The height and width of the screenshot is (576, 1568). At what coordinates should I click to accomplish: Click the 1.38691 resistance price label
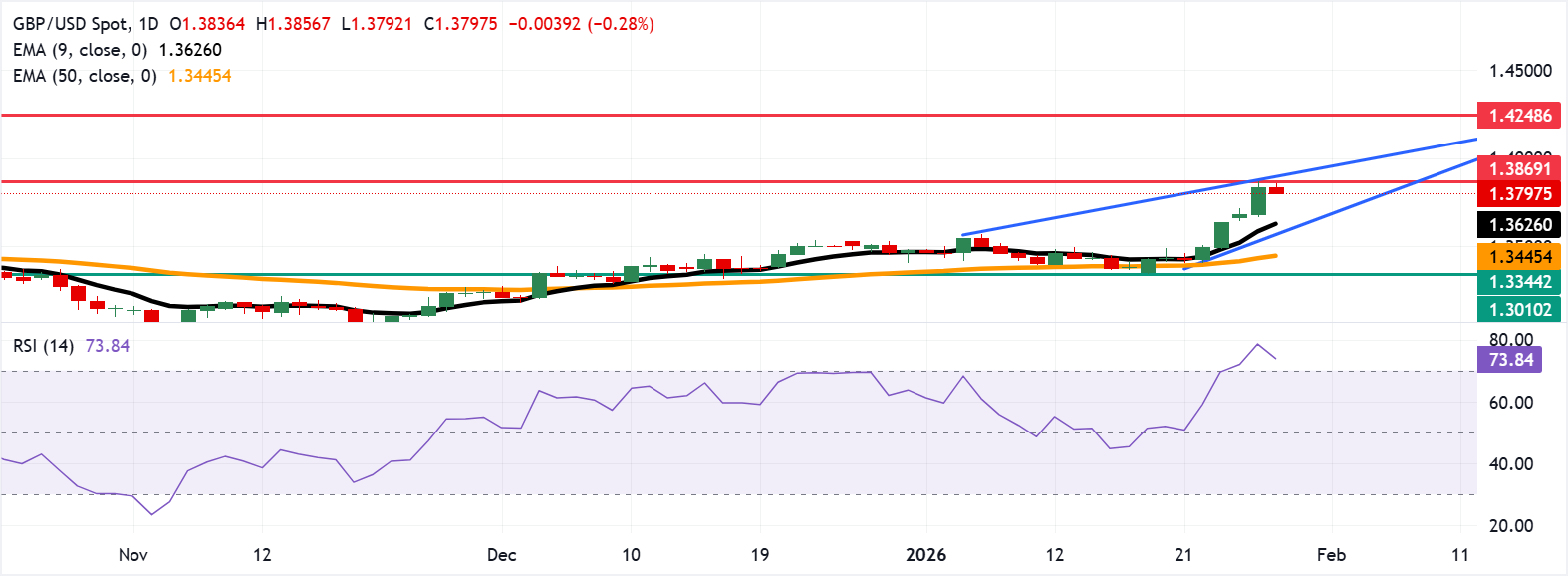[x=1519, y=169]
